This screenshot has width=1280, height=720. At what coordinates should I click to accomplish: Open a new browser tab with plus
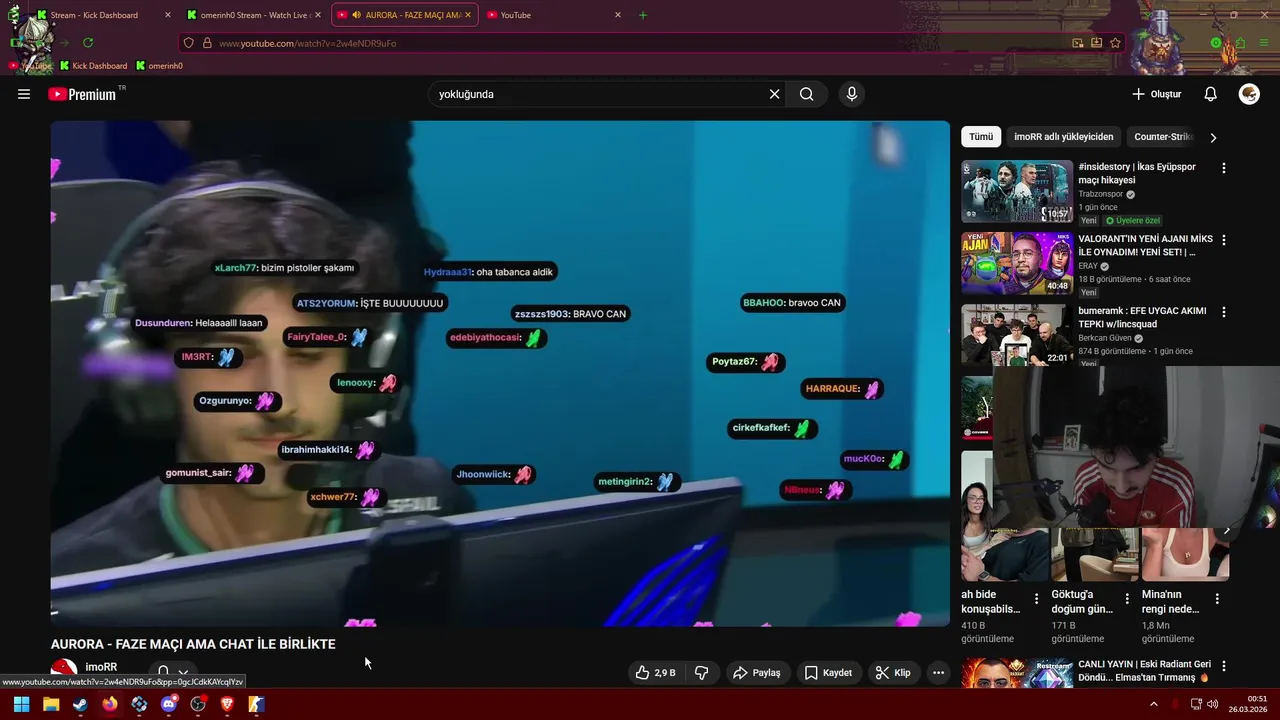point(643,15)
